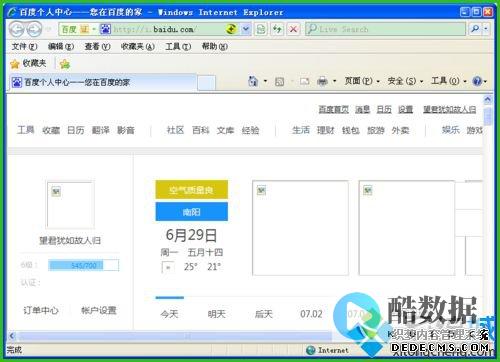Click into the Live Search input field
This screenshot has width=500, height=362.
point(386,29)
